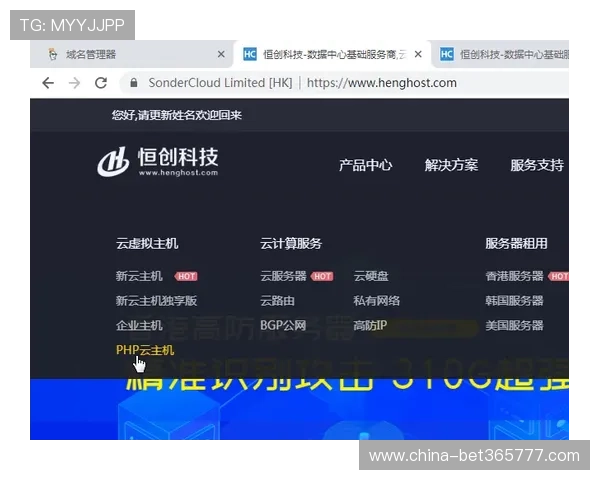Click the HC favicon on the third tab
This screenshot has width=600, height=480.
pos(447,54)
